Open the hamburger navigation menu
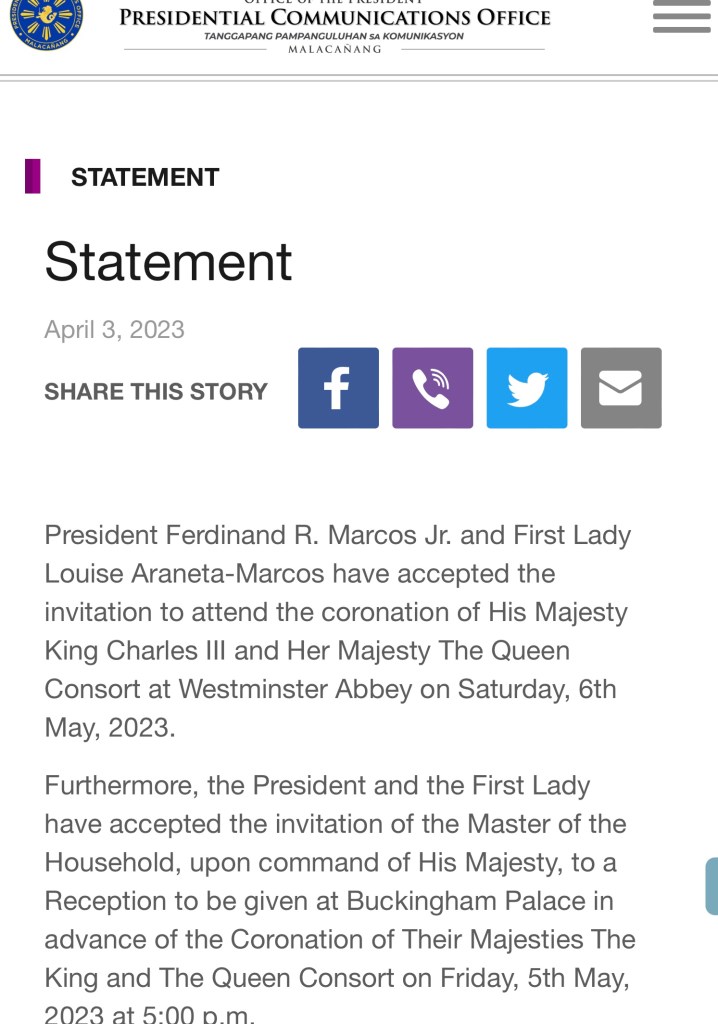 (681, 17)
